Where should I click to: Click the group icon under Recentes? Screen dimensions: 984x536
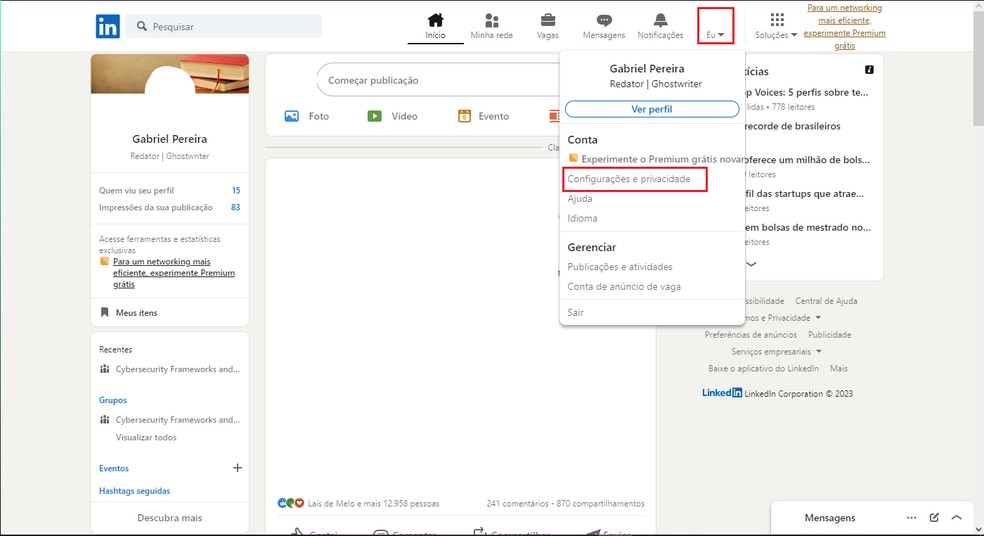click(x=105, y=369)
